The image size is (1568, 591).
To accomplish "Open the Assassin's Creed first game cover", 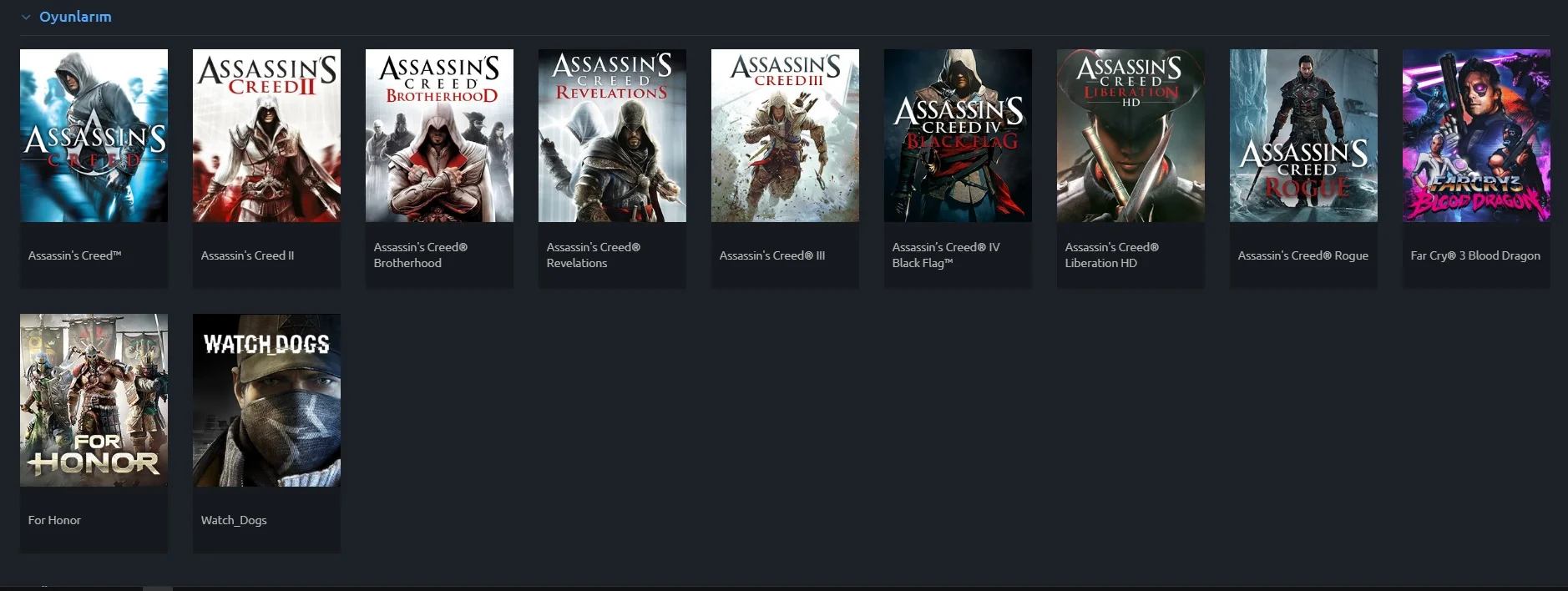I will point(94,135).
